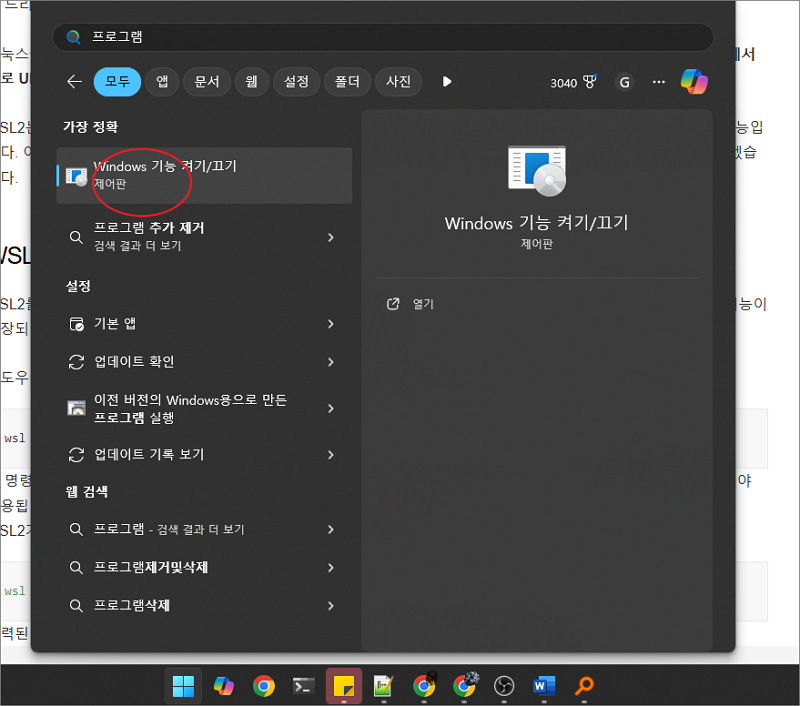The image size is (800, 706).
Task: Open orange magnifier search app on taskbar
Action: coord(584,686)
